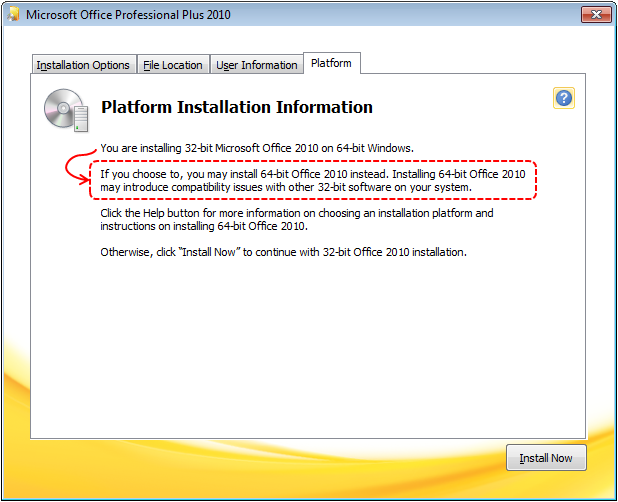
Task: Select the Platform tab
Action: [x=331, y=63]
